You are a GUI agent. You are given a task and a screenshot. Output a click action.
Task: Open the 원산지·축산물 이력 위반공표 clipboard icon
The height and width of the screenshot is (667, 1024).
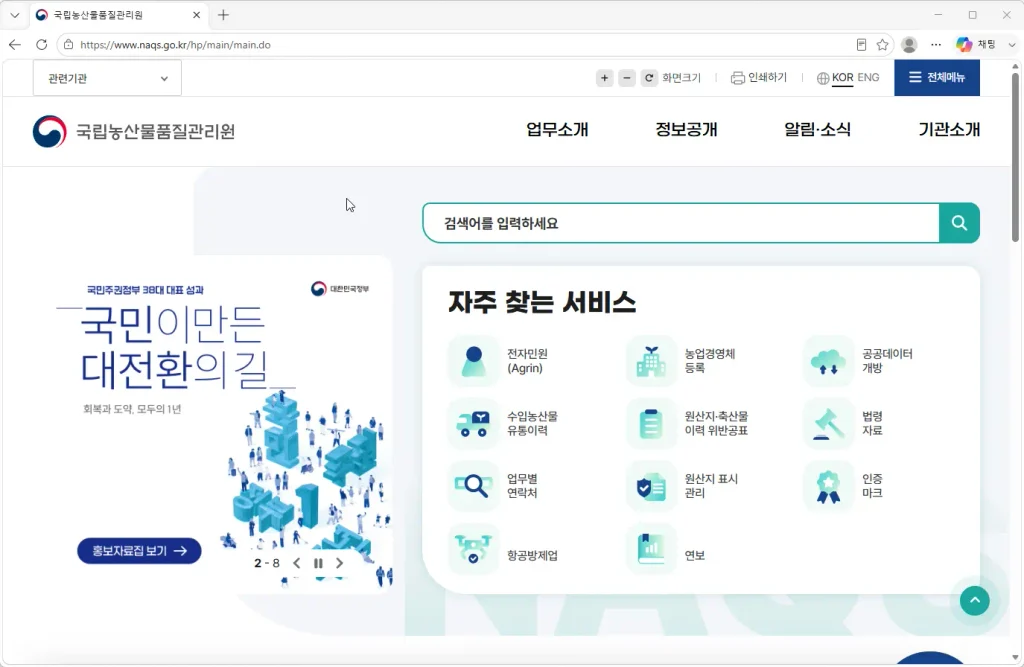[651, 423]
